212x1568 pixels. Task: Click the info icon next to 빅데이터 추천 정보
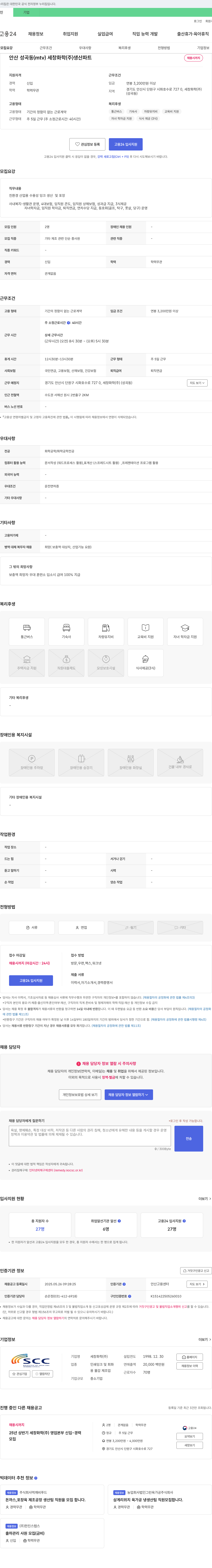coord(36,1478)
